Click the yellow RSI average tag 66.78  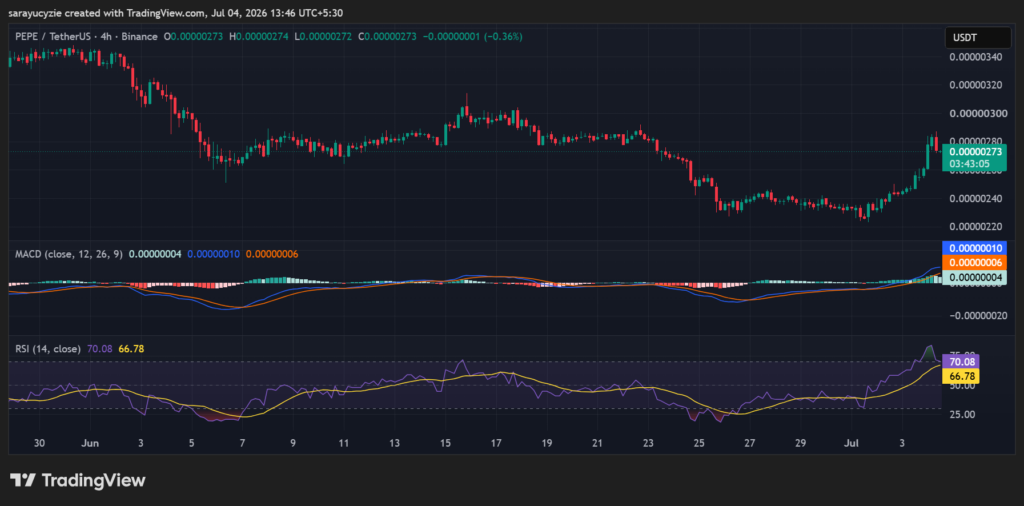(x=961, y=376)
